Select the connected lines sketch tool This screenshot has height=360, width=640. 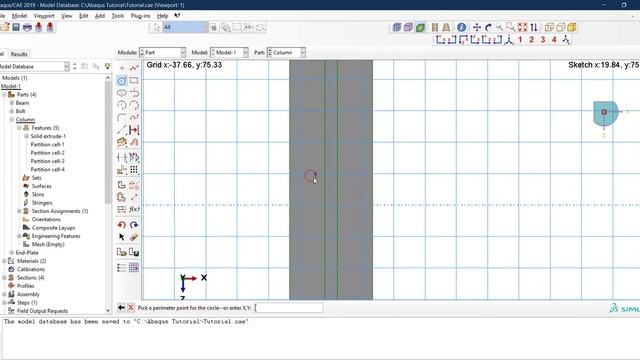(134, 68)
